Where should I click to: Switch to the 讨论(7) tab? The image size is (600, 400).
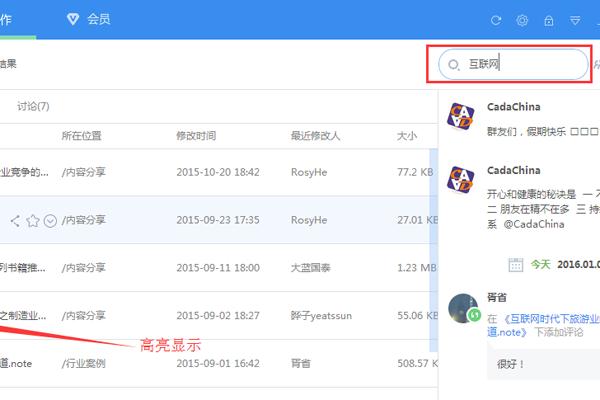33,106
